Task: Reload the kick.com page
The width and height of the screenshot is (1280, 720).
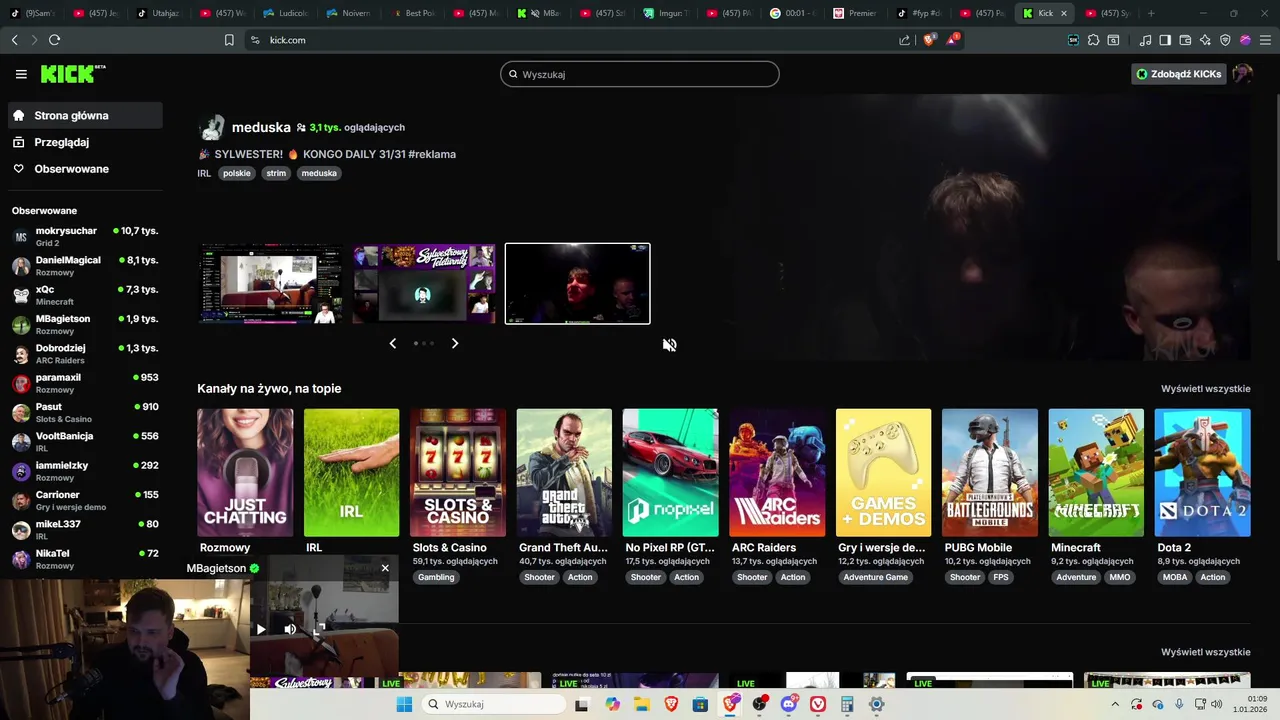Action: (54, 40)
